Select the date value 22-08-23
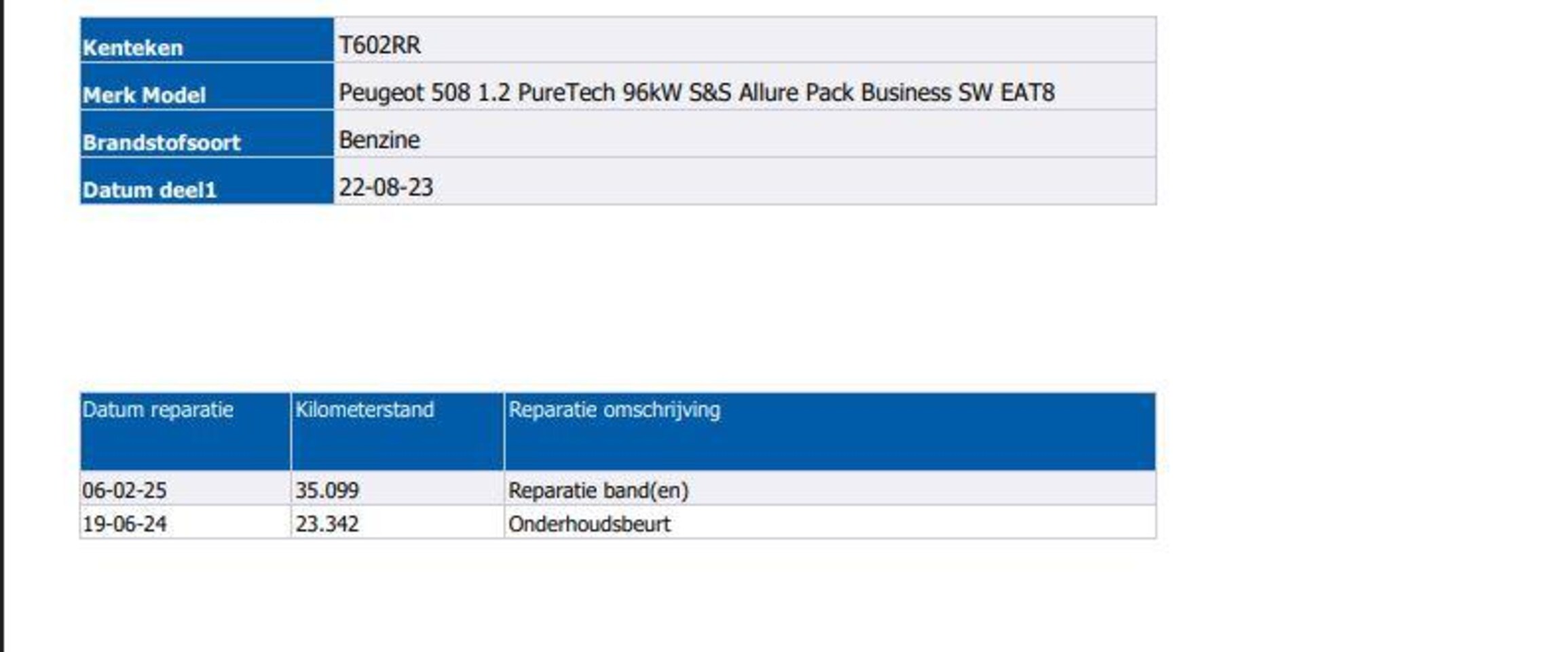 coord(386,187)
